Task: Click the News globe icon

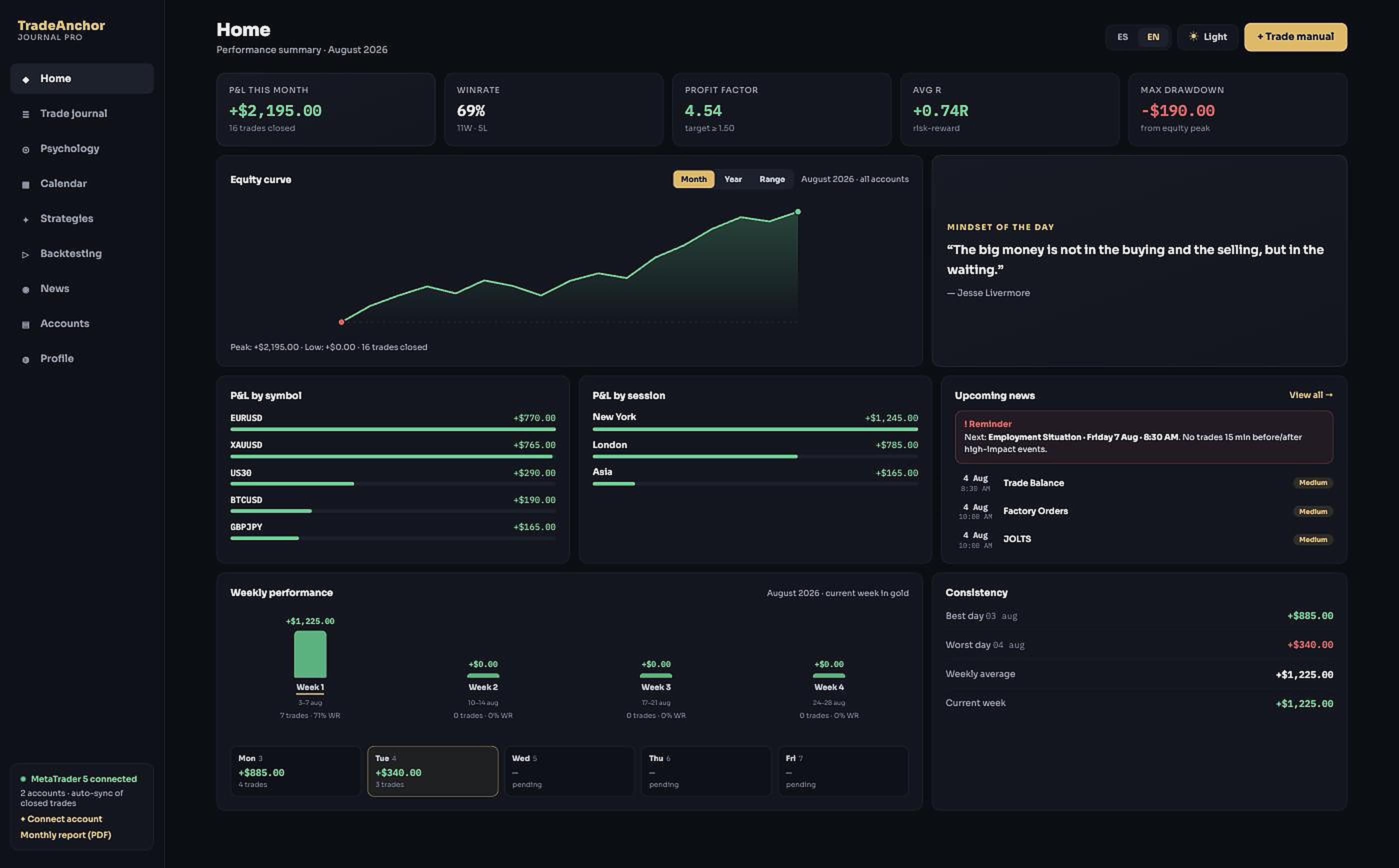Action: [25, 289]
